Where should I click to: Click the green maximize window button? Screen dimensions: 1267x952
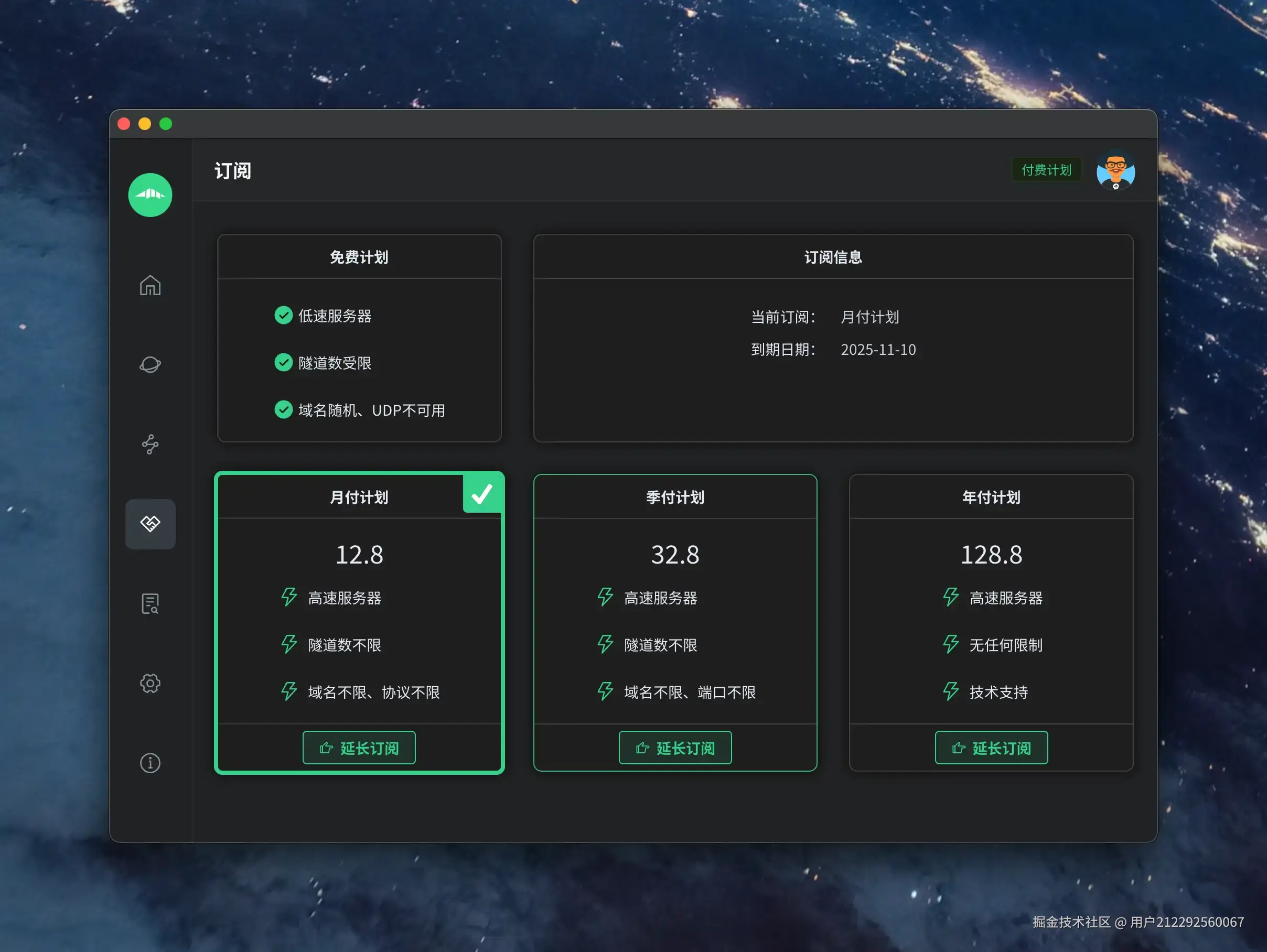point(166,124)
